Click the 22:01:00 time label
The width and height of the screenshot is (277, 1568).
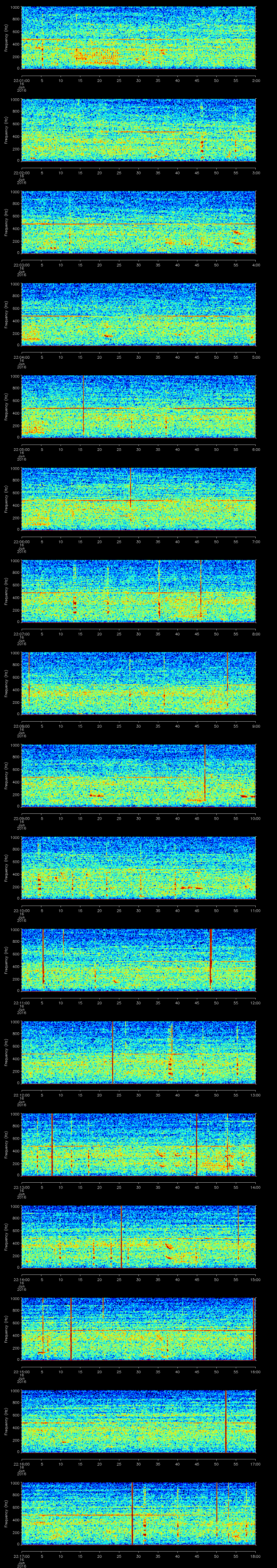21,80
